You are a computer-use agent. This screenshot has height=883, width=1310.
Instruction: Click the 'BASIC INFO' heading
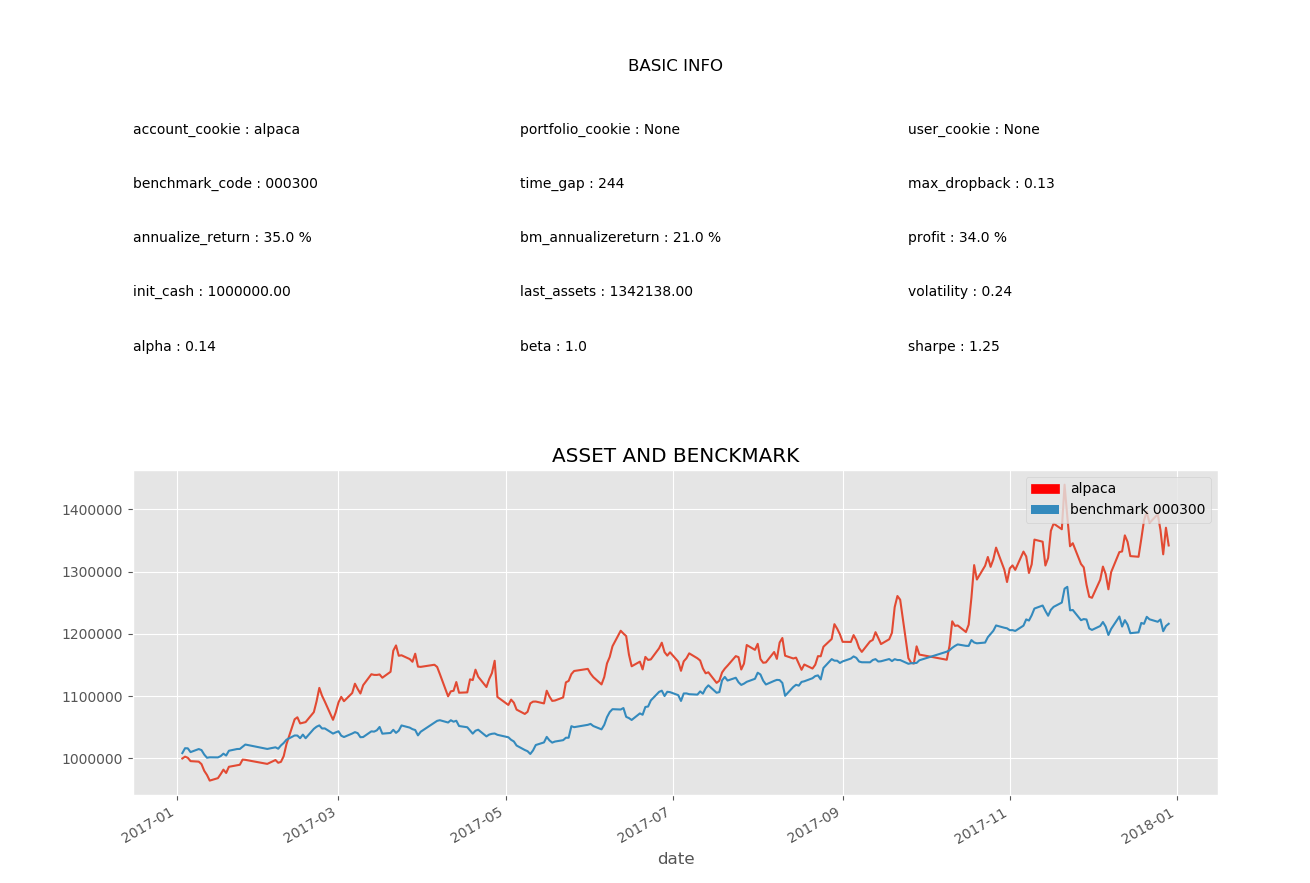pos(675,66)
